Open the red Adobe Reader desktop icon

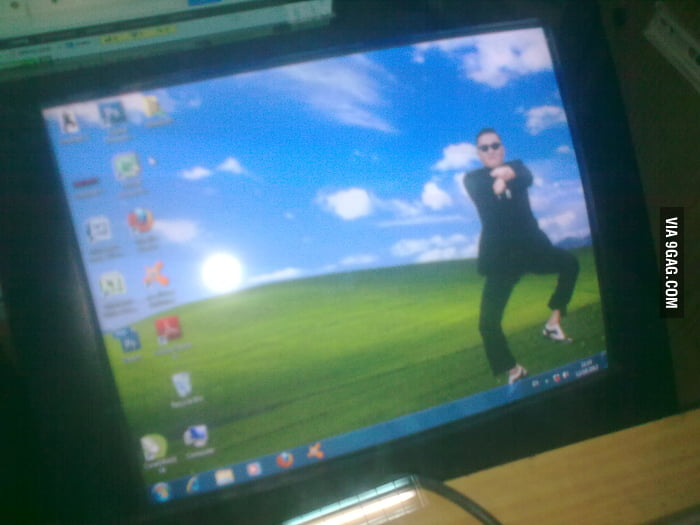coord(168,328)
